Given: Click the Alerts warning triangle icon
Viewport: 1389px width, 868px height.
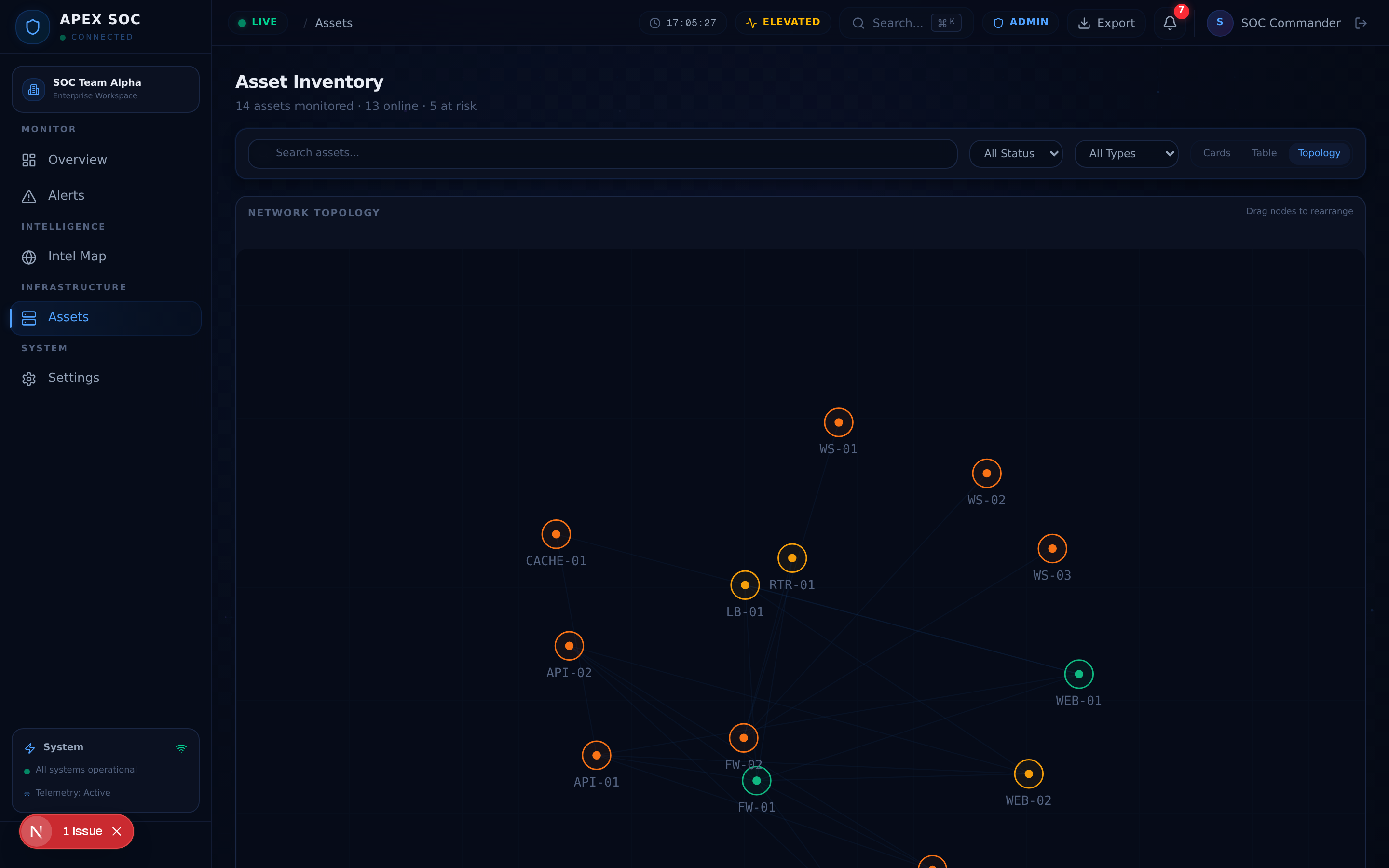Looking at the screenshot, I should (29, 196).
